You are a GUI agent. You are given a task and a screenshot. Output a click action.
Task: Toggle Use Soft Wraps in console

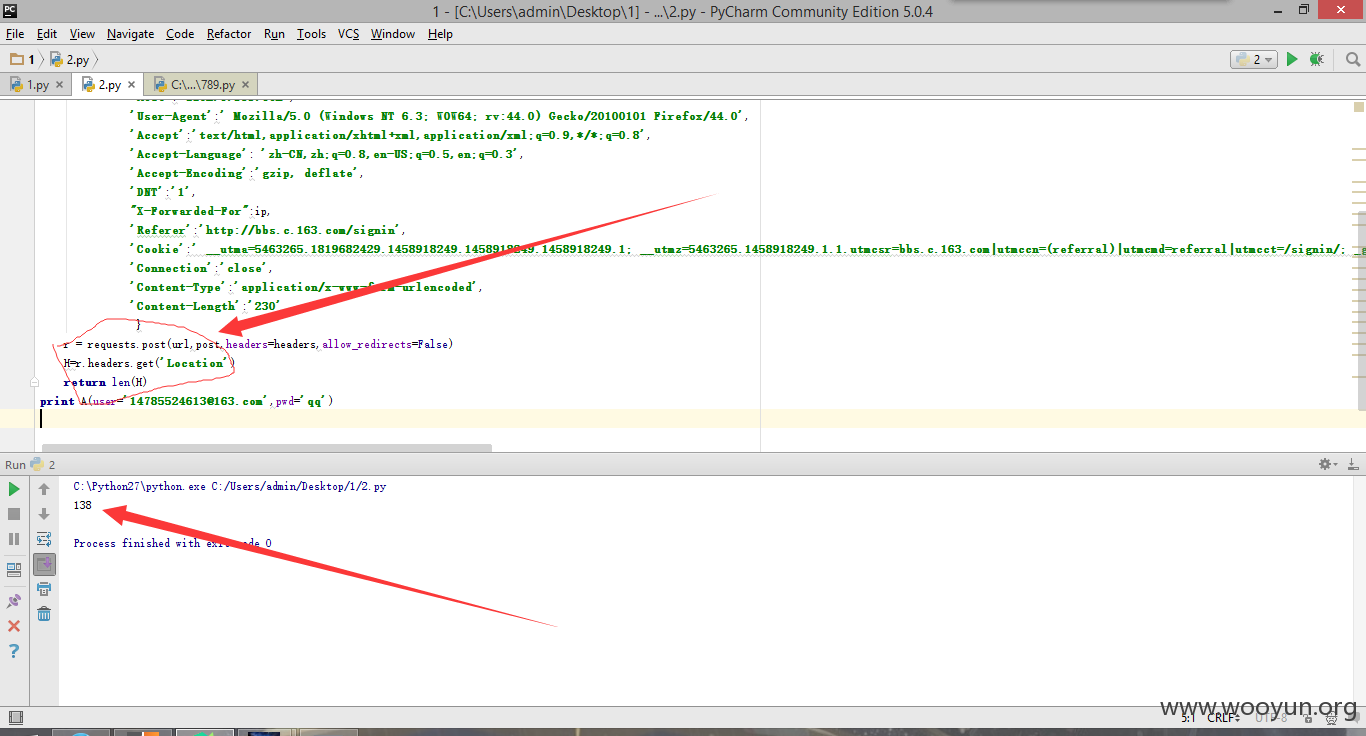coord(44,539)
